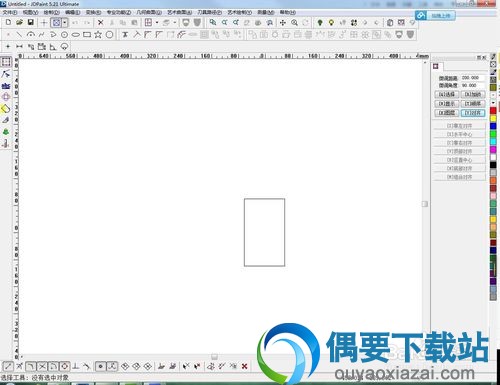The image size is (500, 385).
Task: Click the text tool icon in drawing toolbar
Action: [125, 34]
